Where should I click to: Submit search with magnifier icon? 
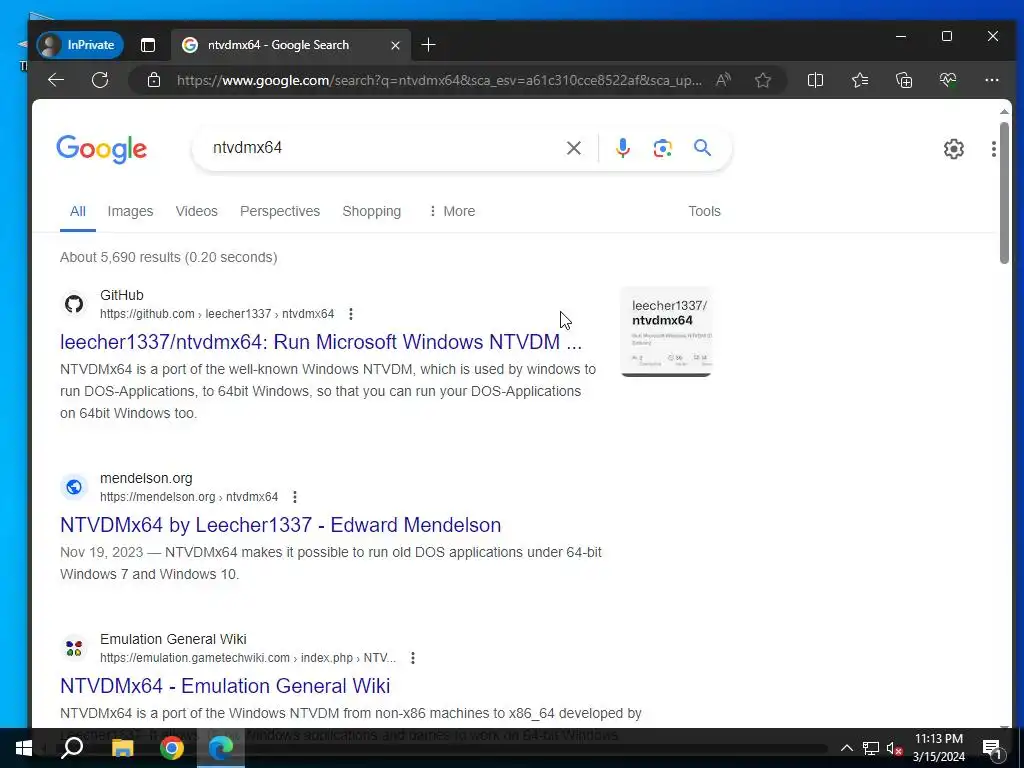coord(702,148)
